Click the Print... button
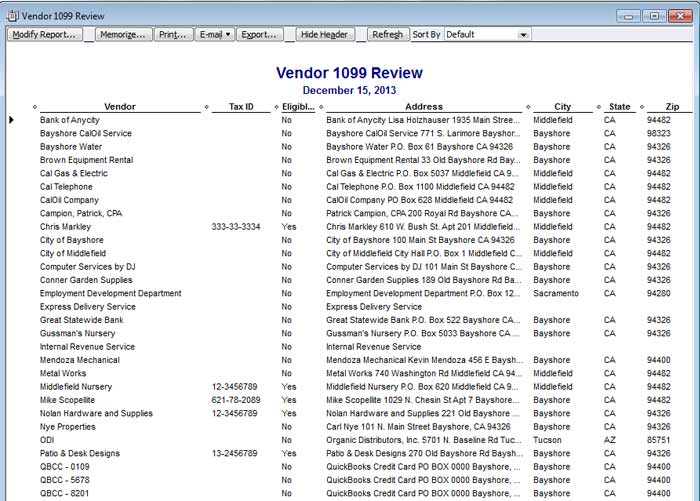This screenshot has width=700, height=501. [x=173, y=34]
